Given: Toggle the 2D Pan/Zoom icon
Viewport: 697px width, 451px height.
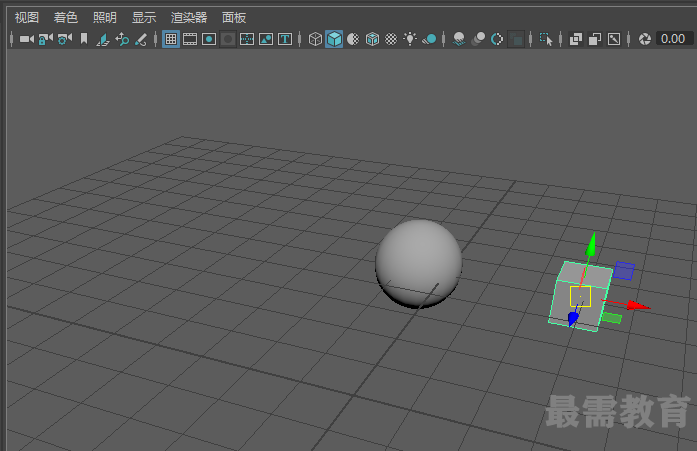Looking at the screenshot, I should point(122,39).
